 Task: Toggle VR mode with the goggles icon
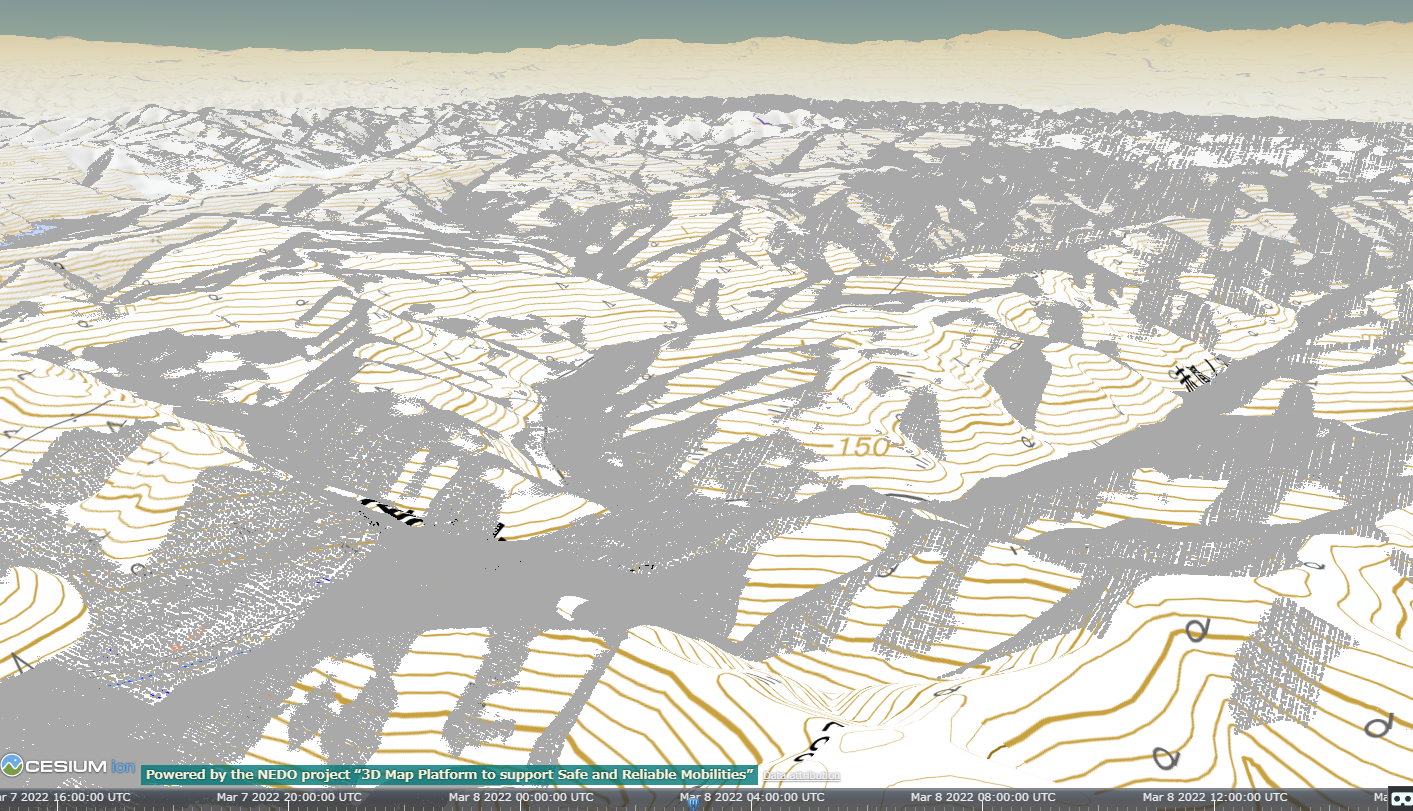coord(1400,797)
